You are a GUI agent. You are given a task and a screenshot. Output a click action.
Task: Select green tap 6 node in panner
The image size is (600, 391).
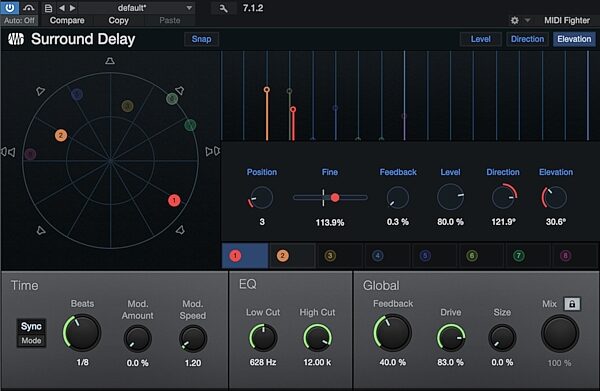(172, 99)
